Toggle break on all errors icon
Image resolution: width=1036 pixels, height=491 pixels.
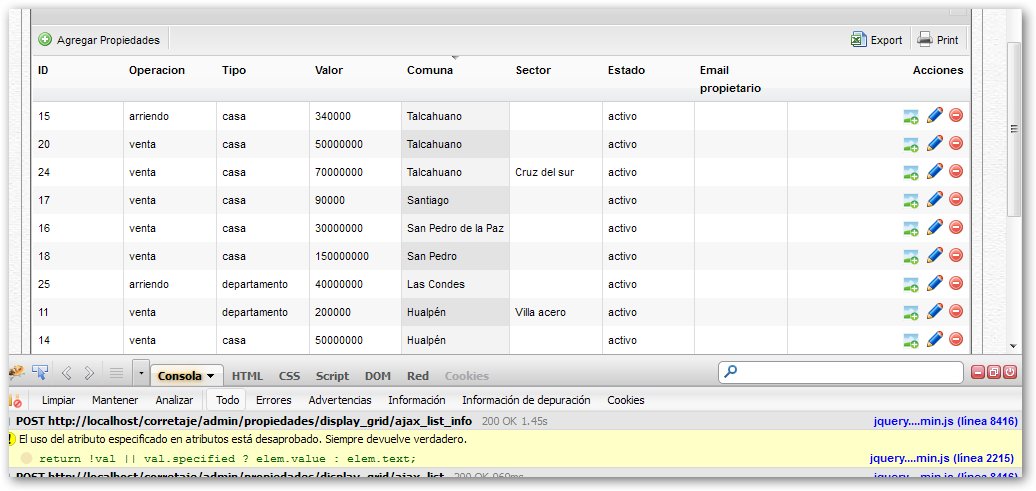point(15,400)
